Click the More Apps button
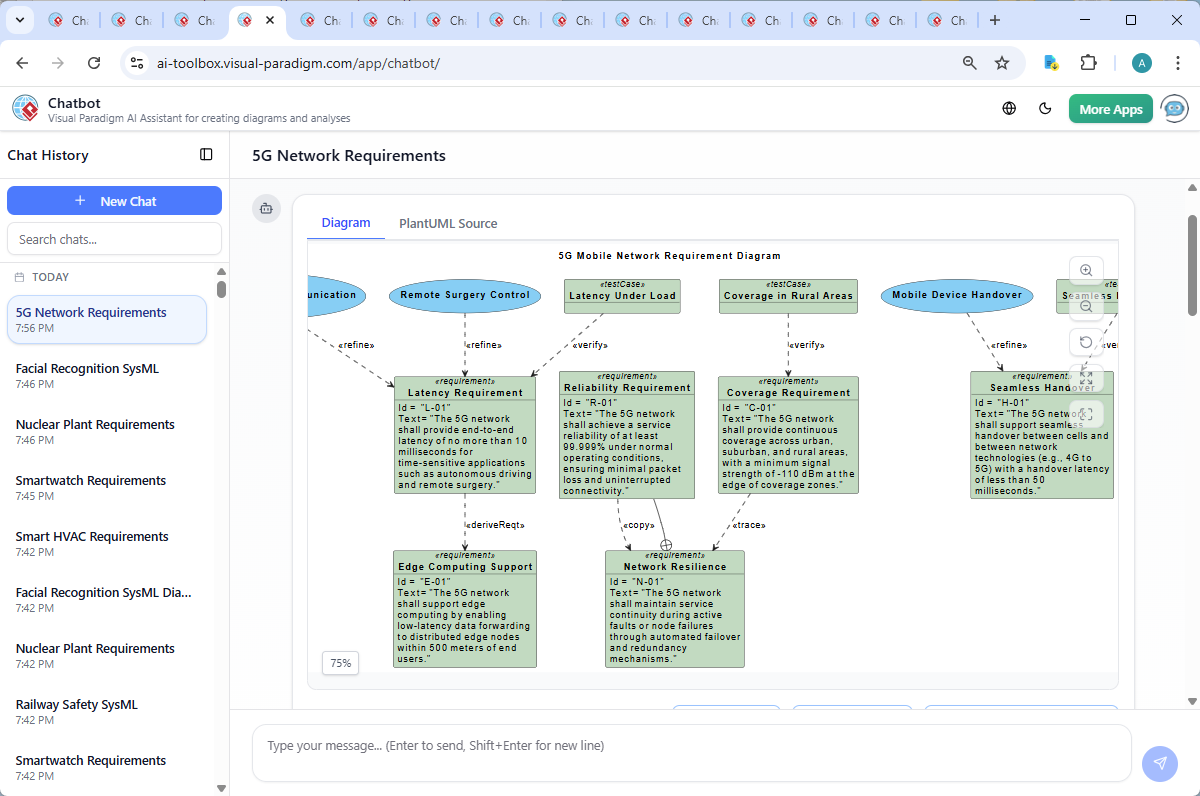Screen dimensions: 1200x796 [x=1110, y=108]
